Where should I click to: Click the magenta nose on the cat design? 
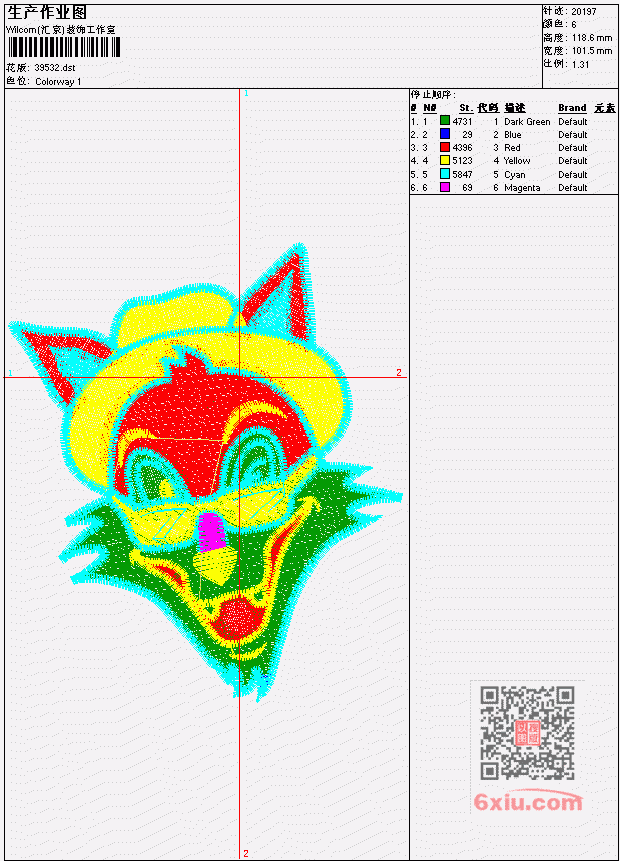pyautogui.click(x=211, y=532)
